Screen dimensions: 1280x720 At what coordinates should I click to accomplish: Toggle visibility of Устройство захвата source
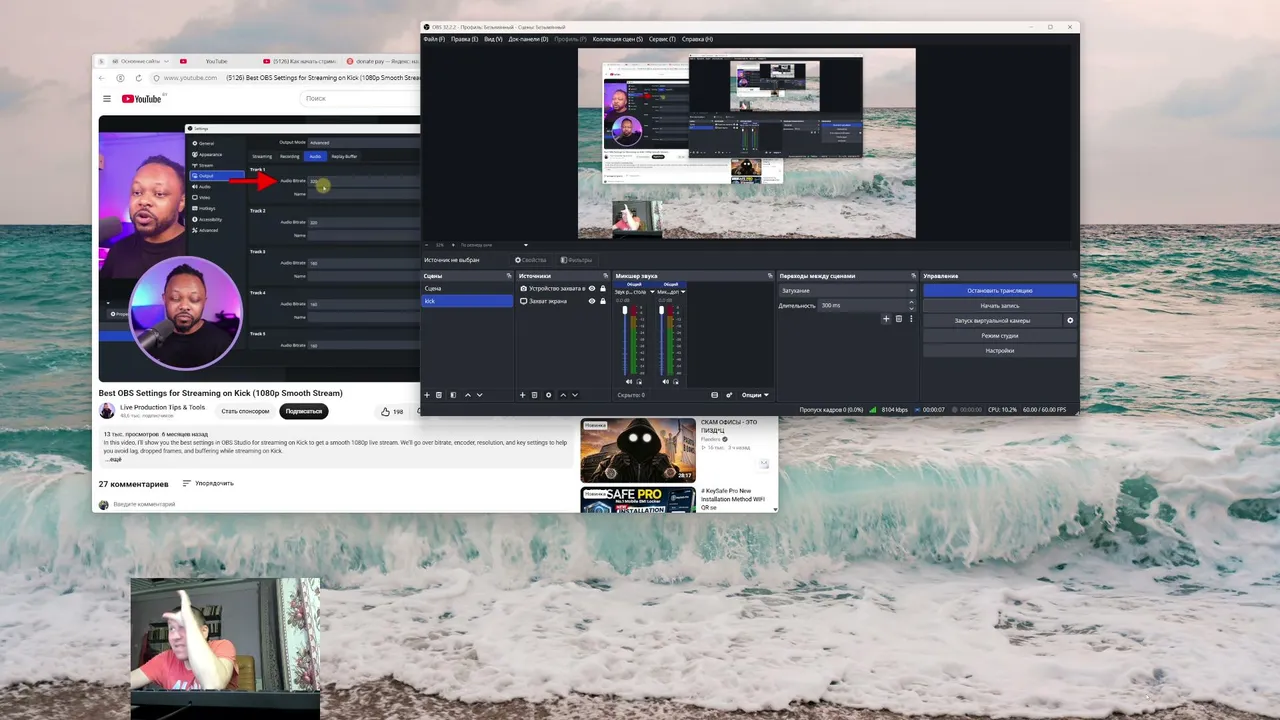[x=591, y=288]
